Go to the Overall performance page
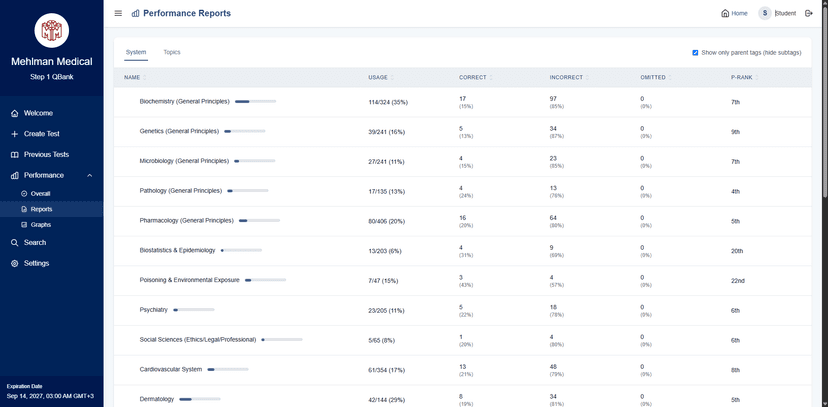 (x=40, y=194)
